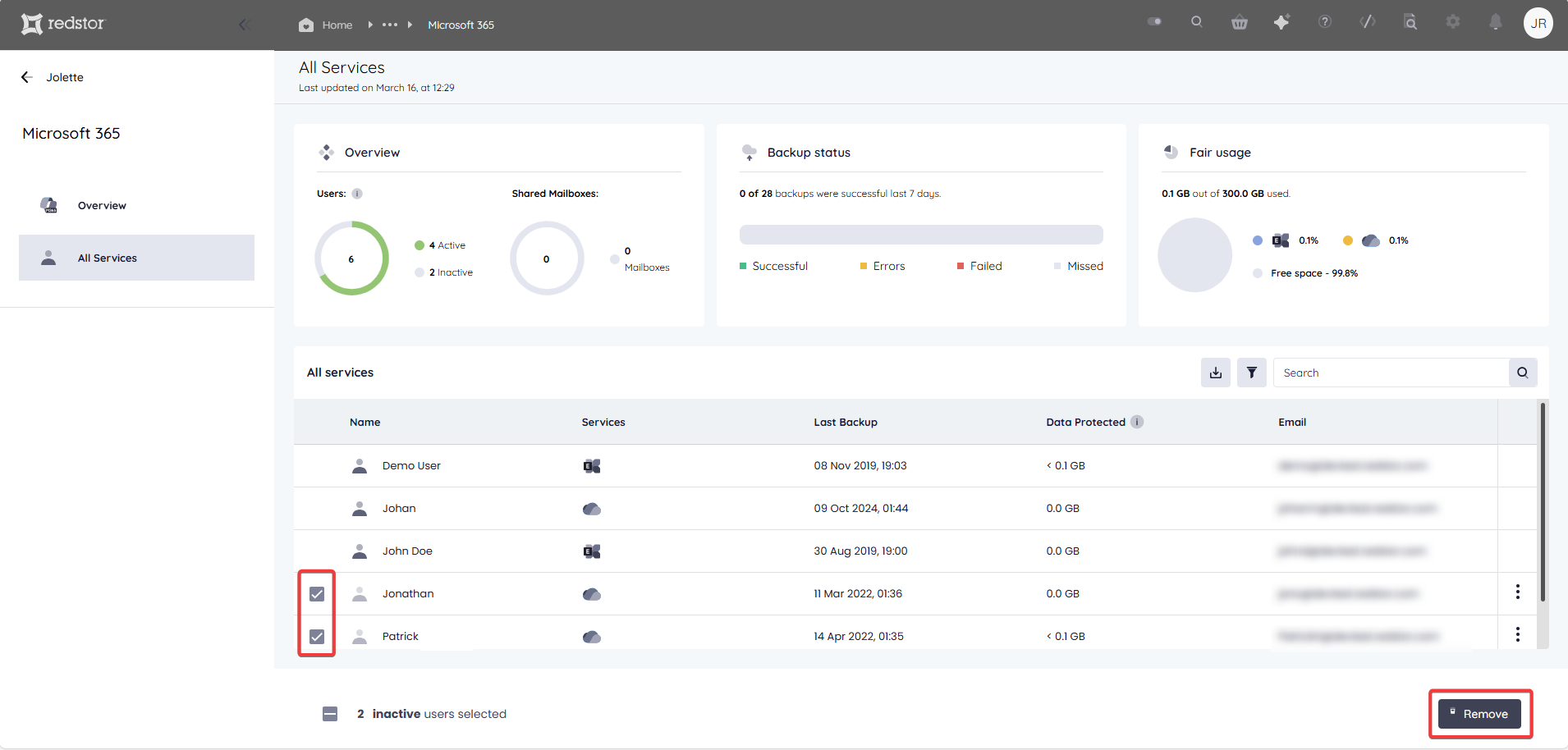Click the Redstor logo
The height and width of the screenshot is (750, 1568).
pyautogui.click(x=63, y=24)
